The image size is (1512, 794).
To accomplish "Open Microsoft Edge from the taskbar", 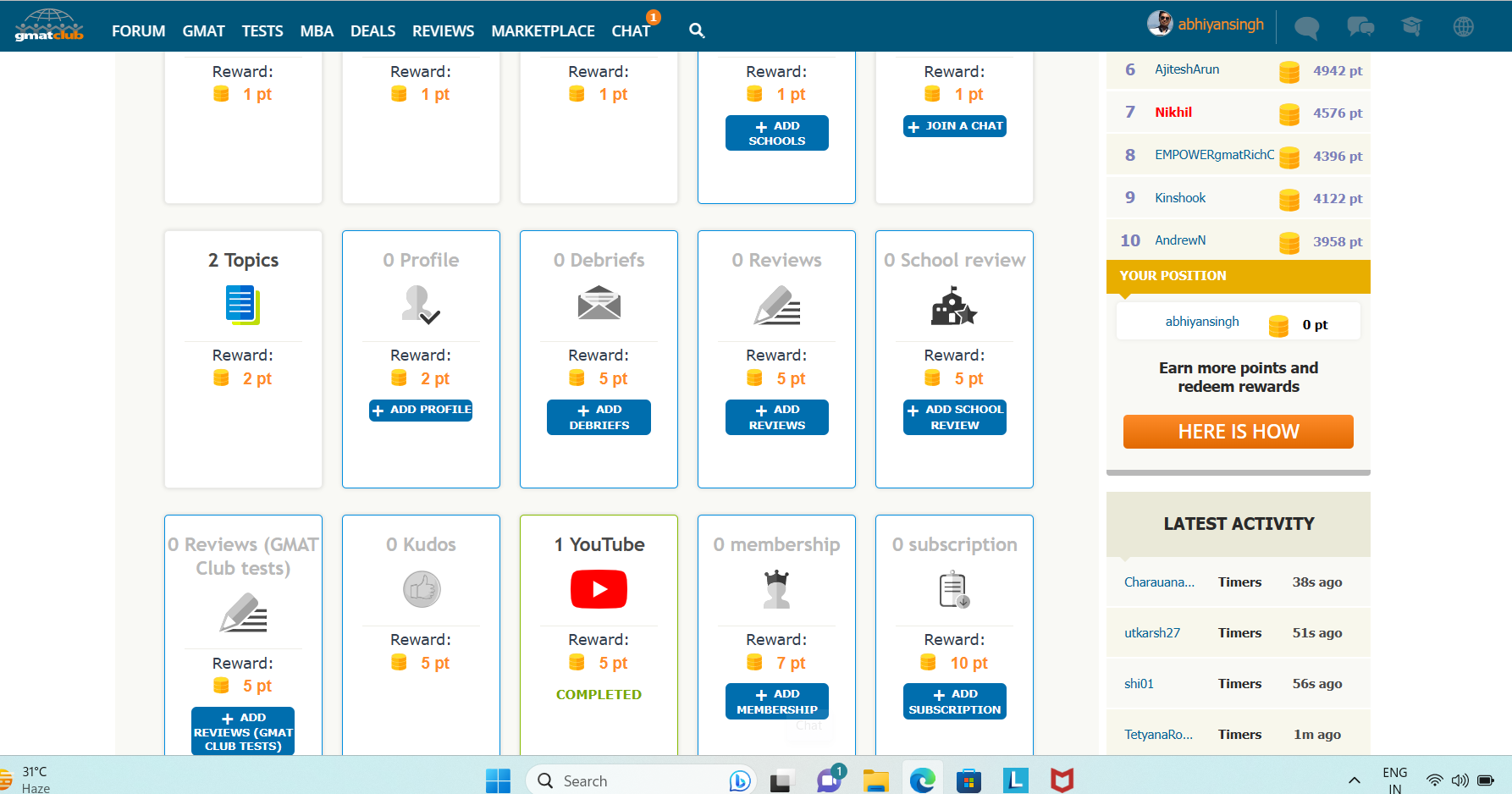I will (922, 780).
